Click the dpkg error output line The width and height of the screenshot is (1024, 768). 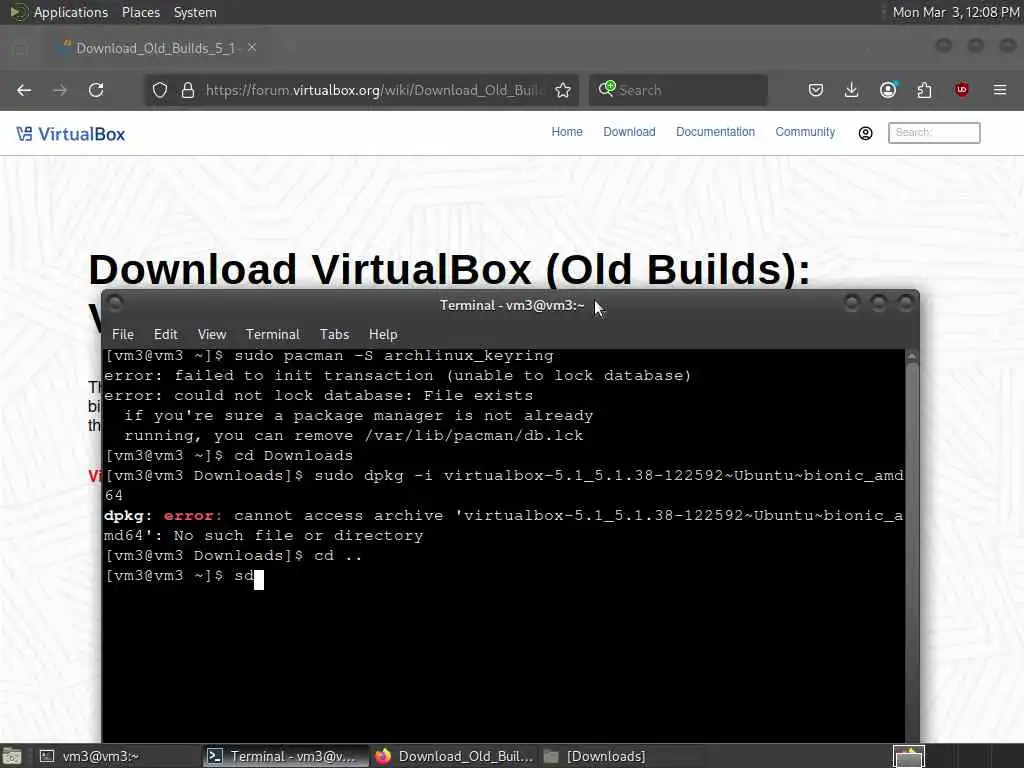[x=504, y=526]
